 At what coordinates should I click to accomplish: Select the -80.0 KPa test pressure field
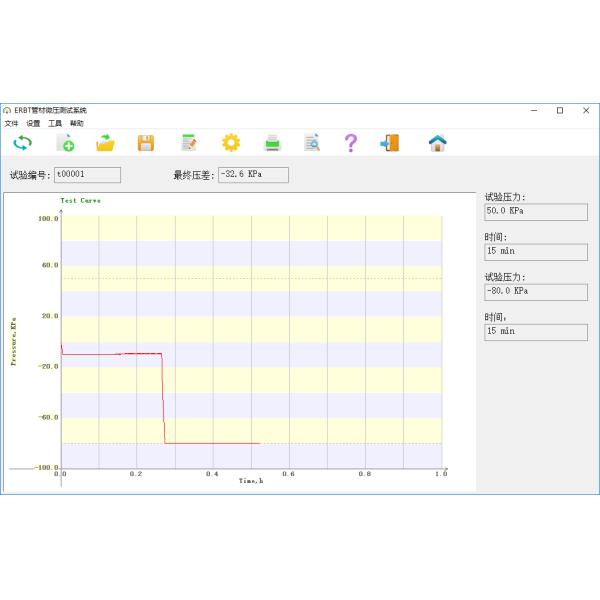point(535,291)
